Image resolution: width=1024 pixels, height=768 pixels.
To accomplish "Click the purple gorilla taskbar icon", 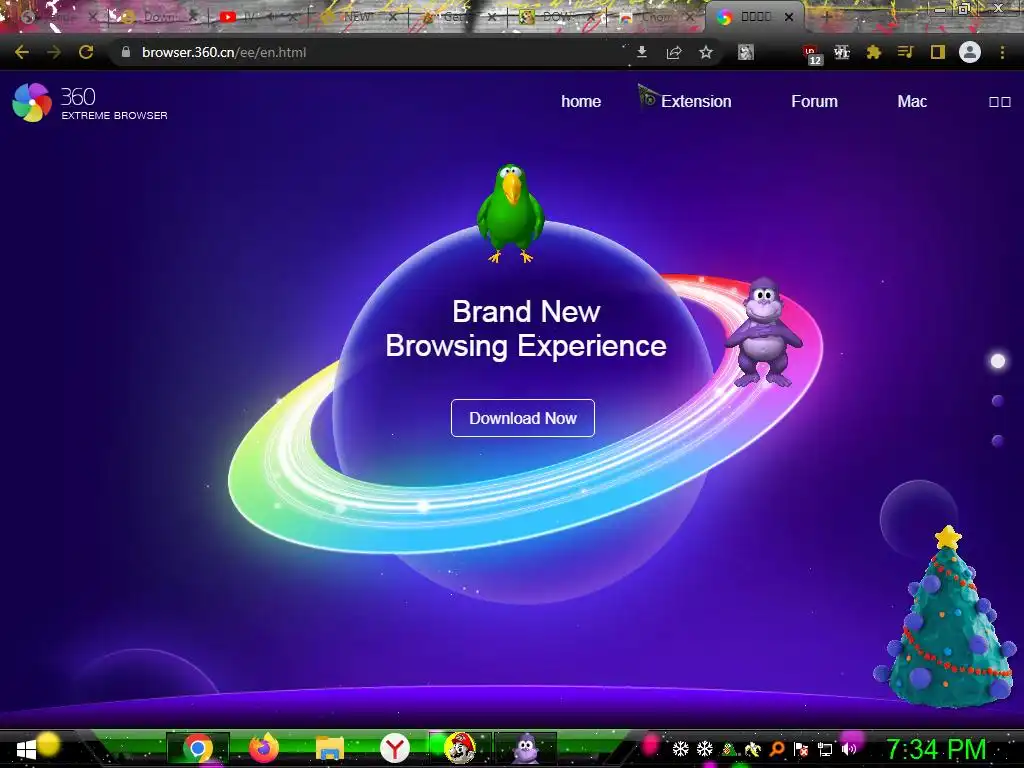I will pyautogui.click(x=526, y=748).
